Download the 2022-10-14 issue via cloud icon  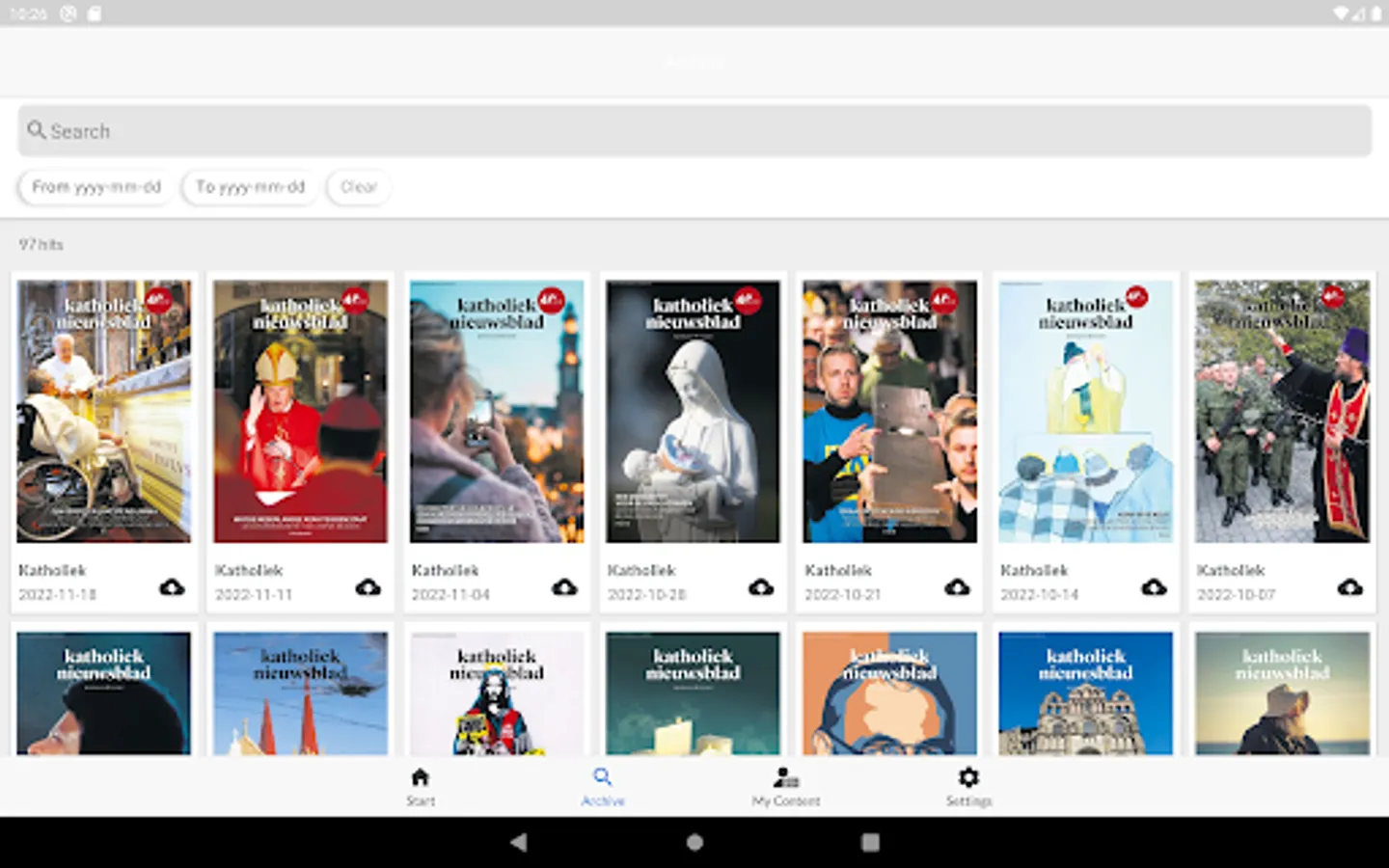pos(1154,586)
